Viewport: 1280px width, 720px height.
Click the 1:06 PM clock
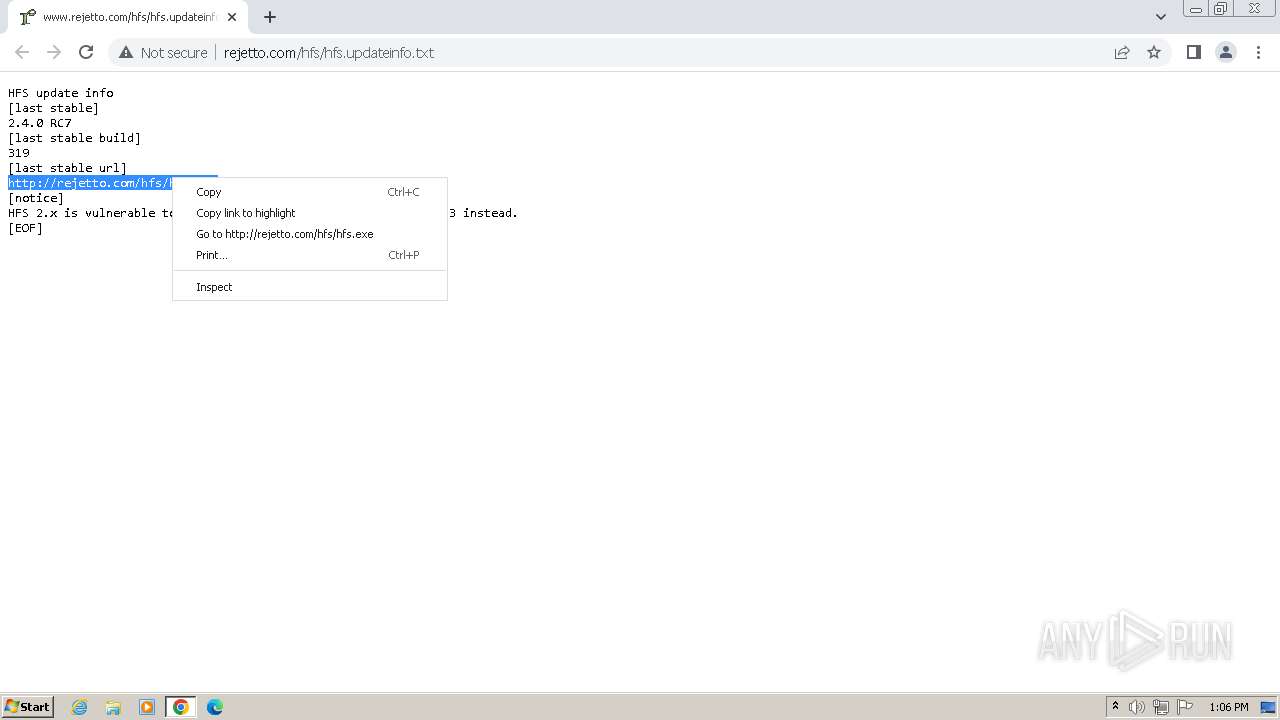click(1229, 707)
